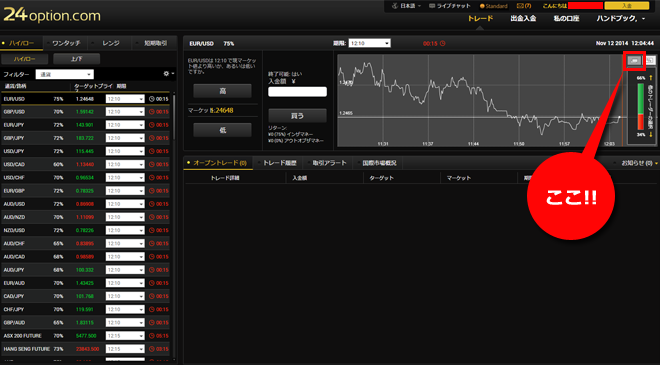Click the clock icon in the ASX 200 FUTURE row
Viewport: 660px width, 365px height.
click(x=152, y=336)
